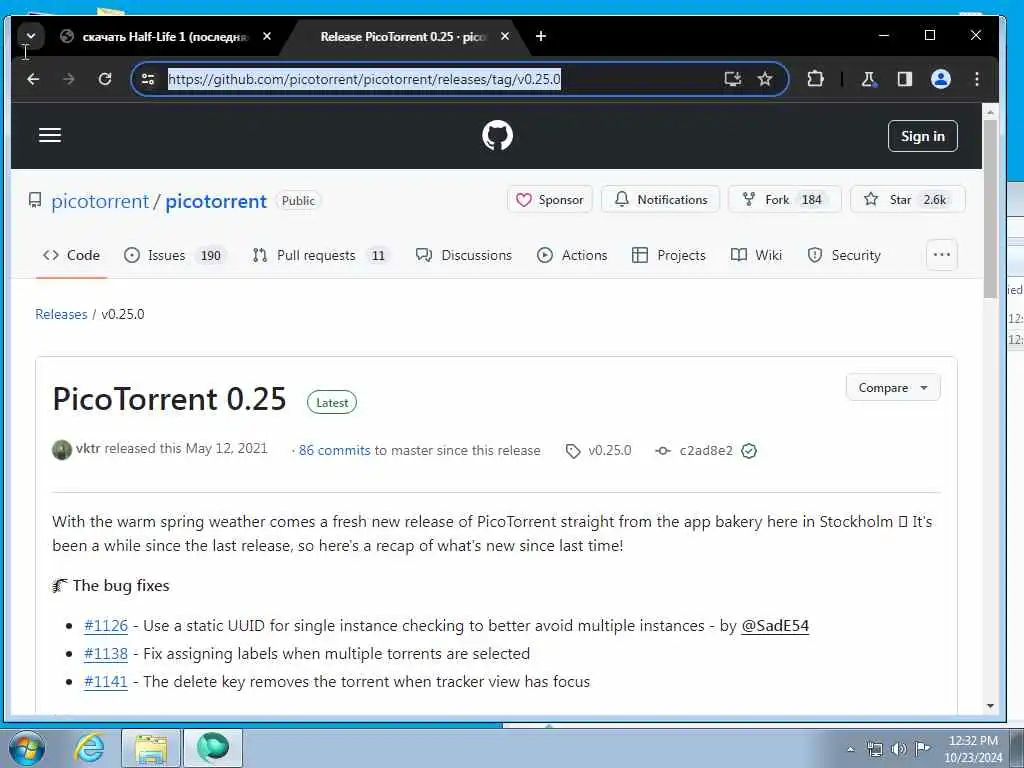The image size is (1024, 768).
Task: Fork the repository
Action: pos(785,199)
